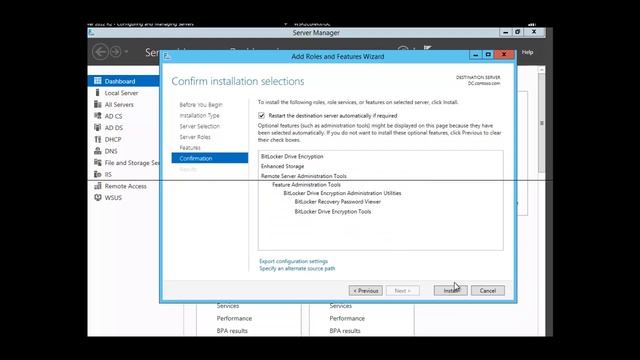640x360 pixels.
Task: Click the IIS role icon
Action: [x=98, y=174]
